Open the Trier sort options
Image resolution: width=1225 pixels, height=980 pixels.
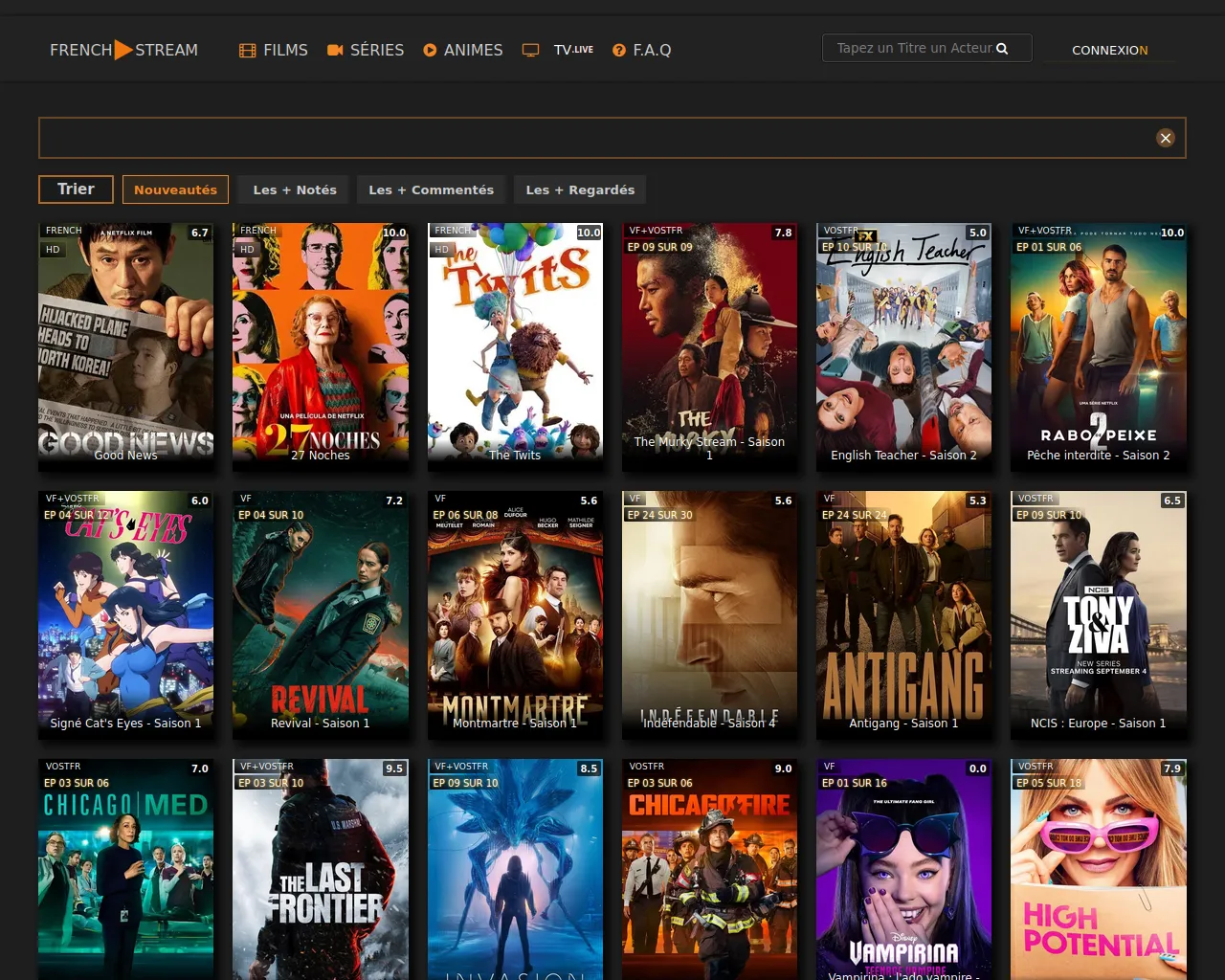click(x=76, y=189)
